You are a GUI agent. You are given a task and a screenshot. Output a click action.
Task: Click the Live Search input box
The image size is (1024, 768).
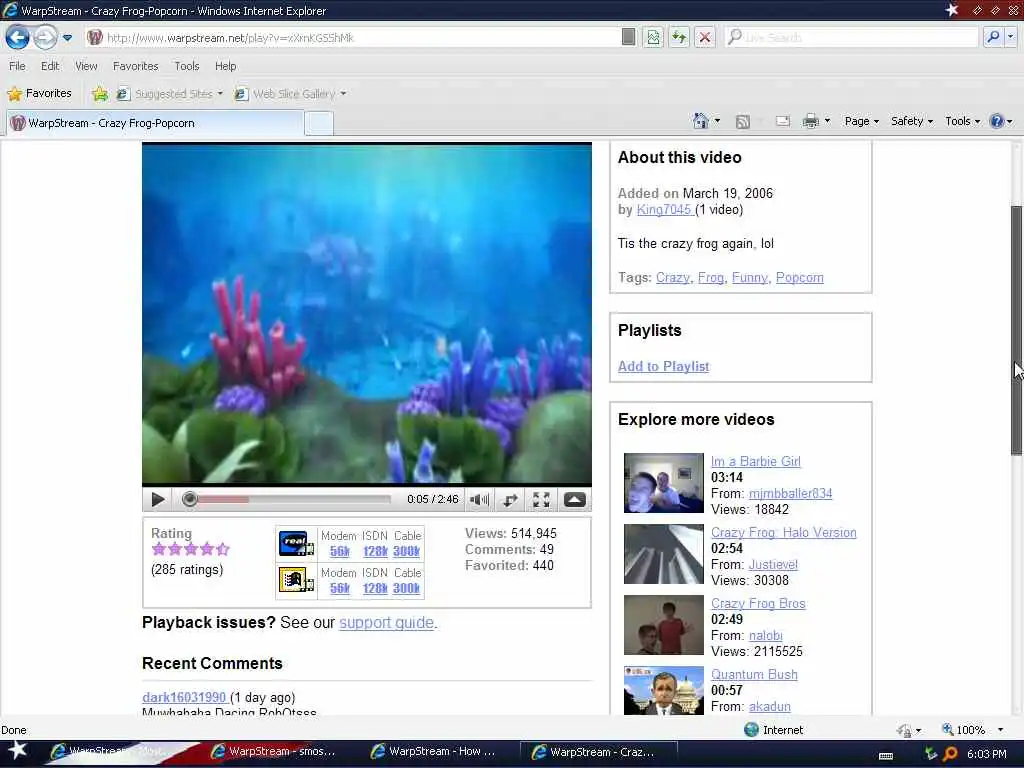[852, 37]
